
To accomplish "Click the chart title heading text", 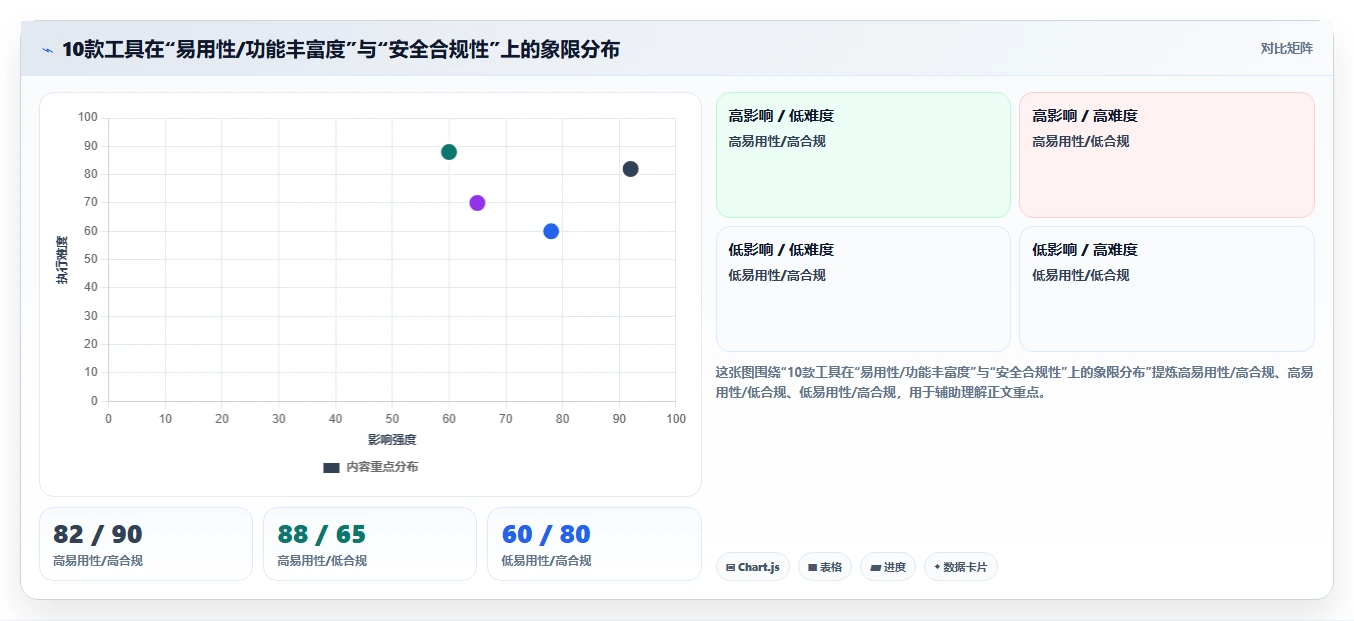I will (341, 49).
